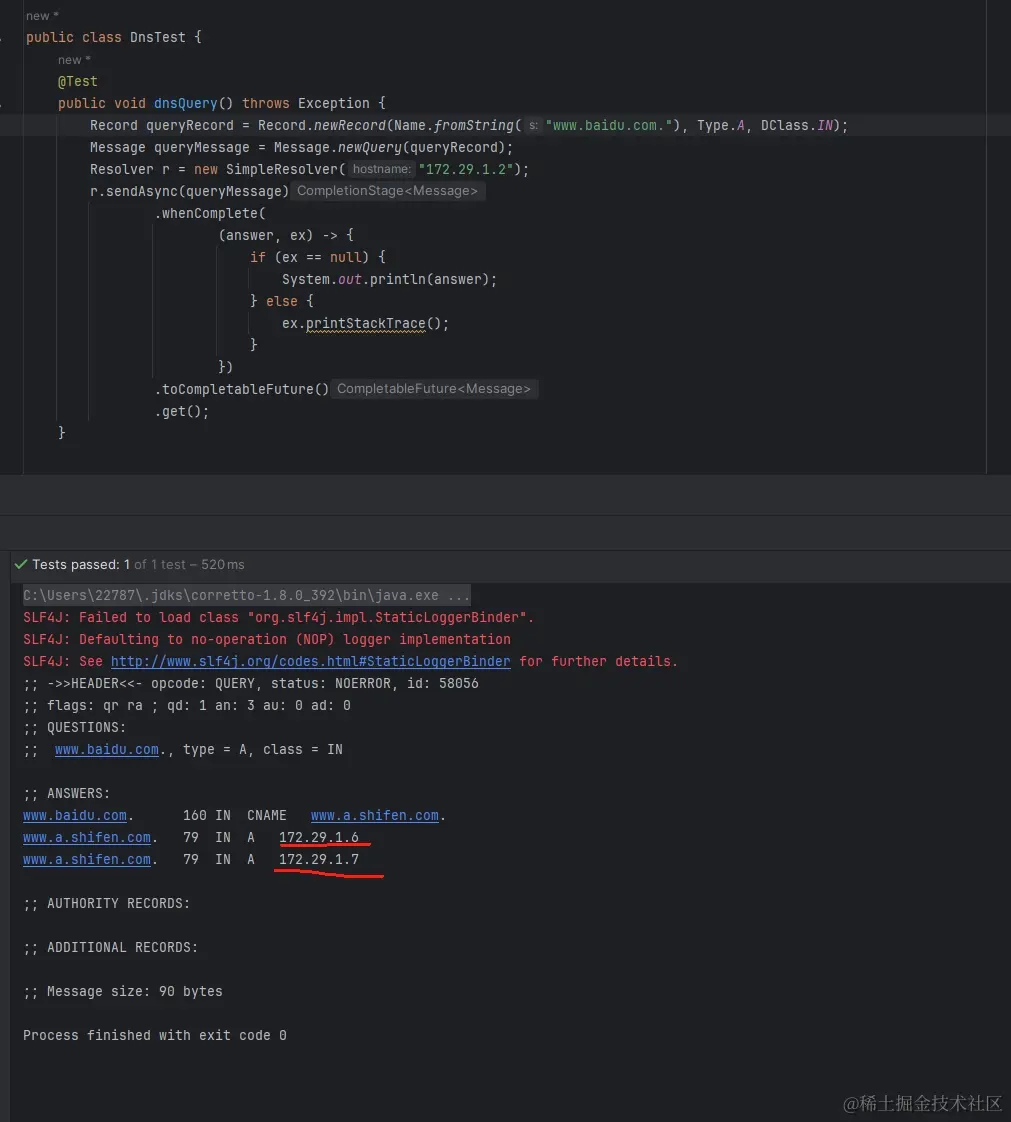
Task: Click the 'Tests passed: 1' status text
Action: pos(81,565)
